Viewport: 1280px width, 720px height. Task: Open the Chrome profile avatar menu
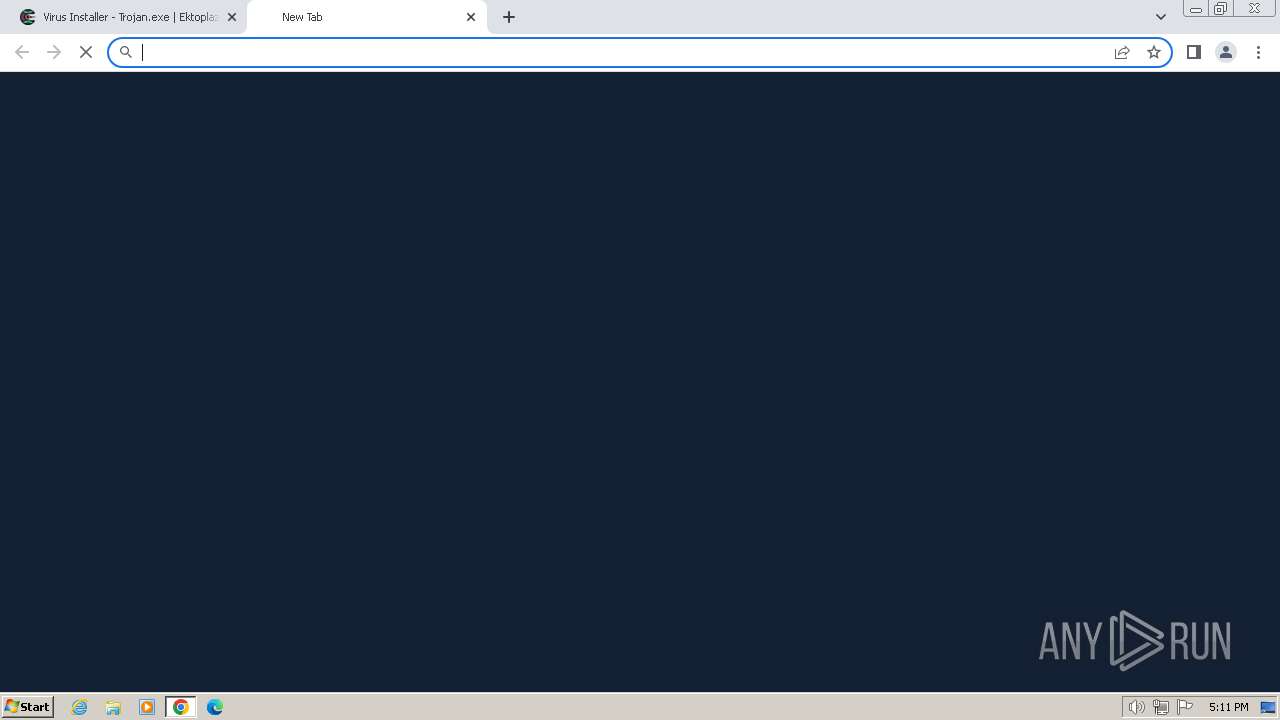pyautogui.click(x=1226, y=52)
